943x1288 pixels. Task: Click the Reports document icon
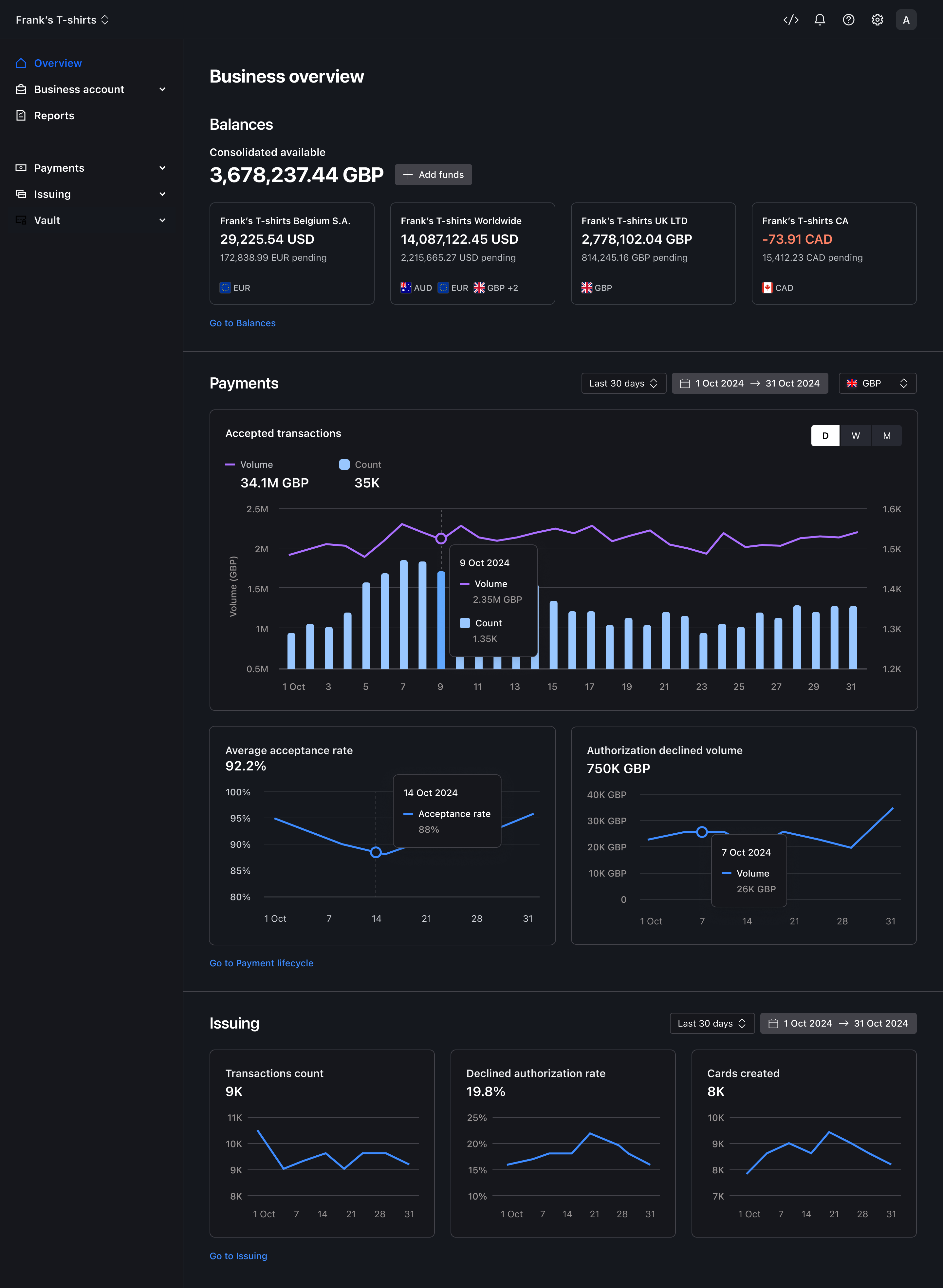click(x=21, y=115)
